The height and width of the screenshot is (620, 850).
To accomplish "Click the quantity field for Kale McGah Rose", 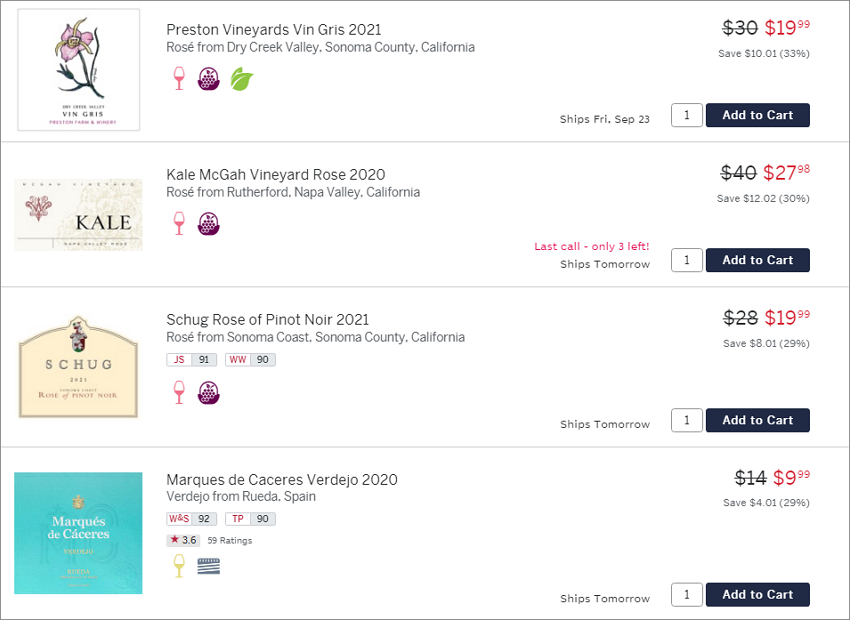I will tap(687, 260).
